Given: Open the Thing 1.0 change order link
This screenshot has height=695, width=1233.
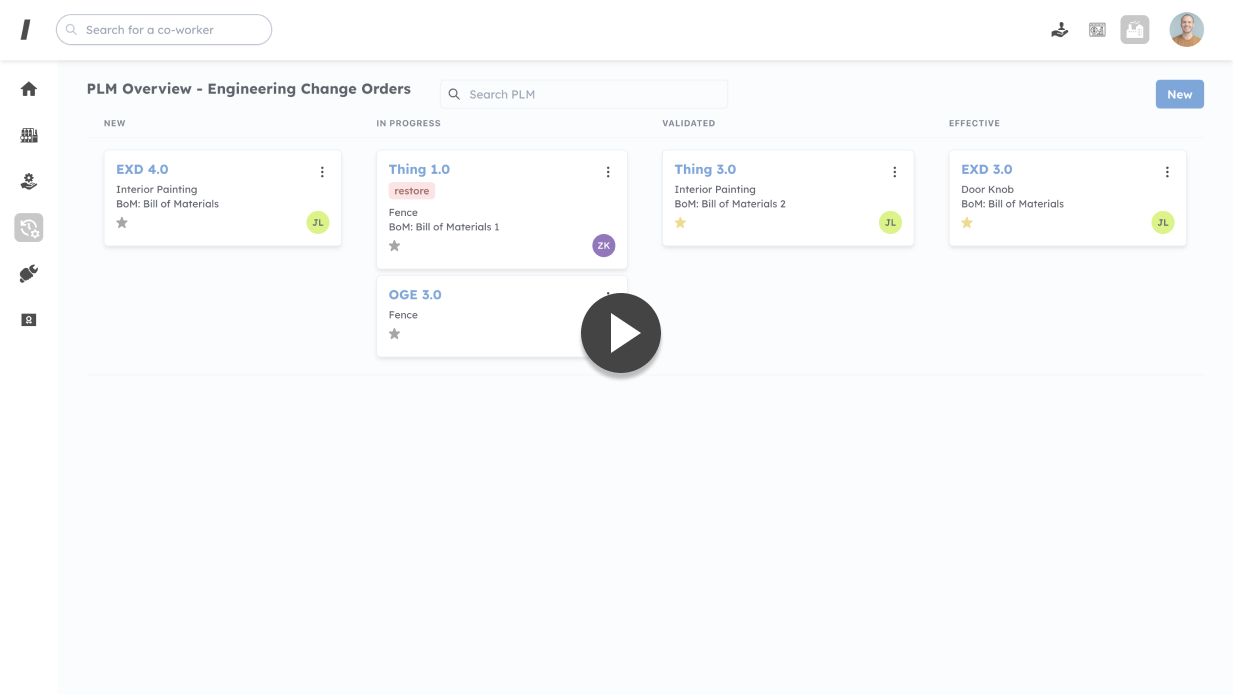Looking at the screenshot, I should pos(419,170).
